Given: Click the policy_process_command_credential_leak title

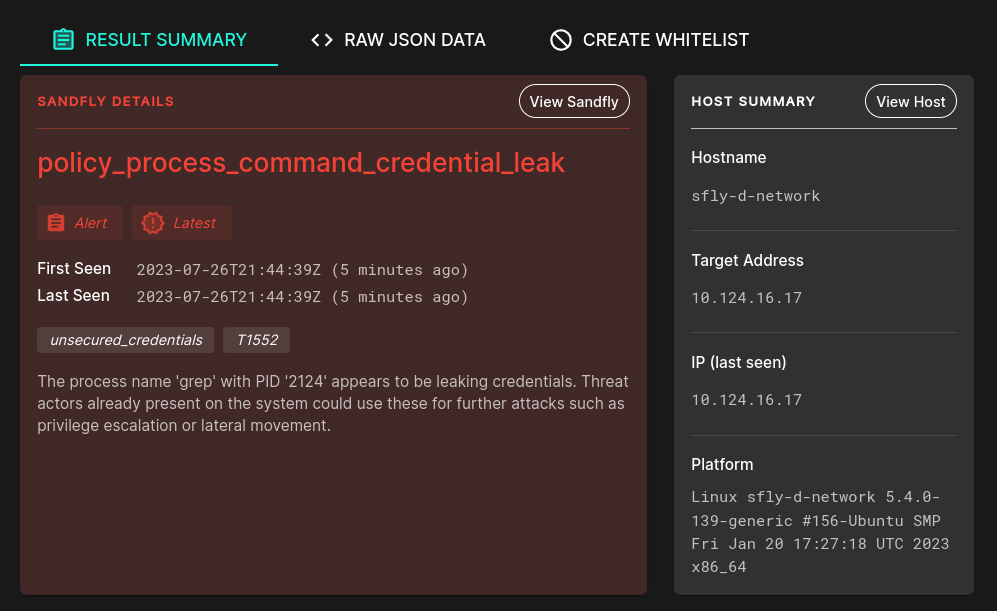Looking at the screenshot, I should 301,163.
